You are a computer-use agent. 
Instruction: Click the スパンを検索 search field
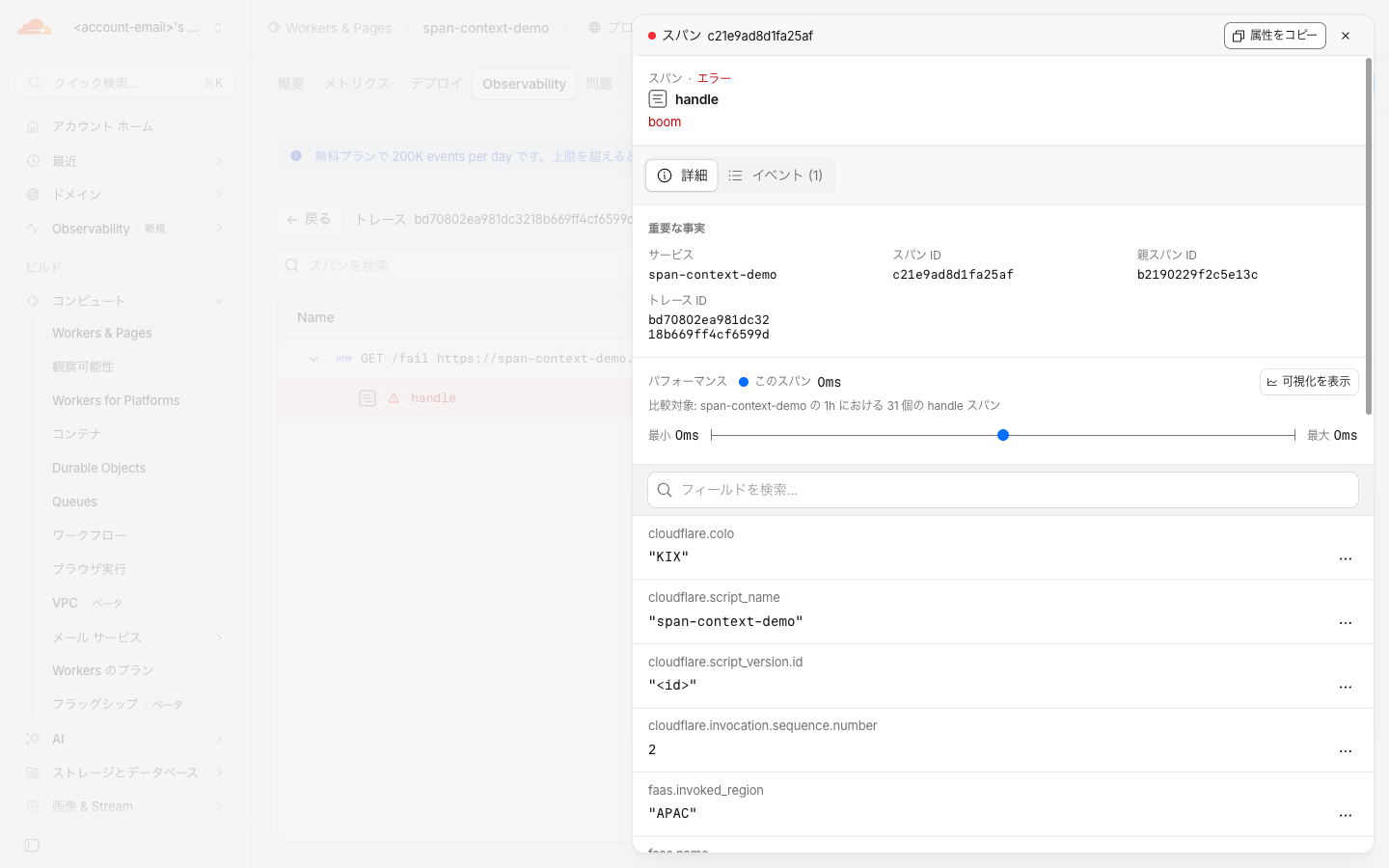(x=453, y=265)
